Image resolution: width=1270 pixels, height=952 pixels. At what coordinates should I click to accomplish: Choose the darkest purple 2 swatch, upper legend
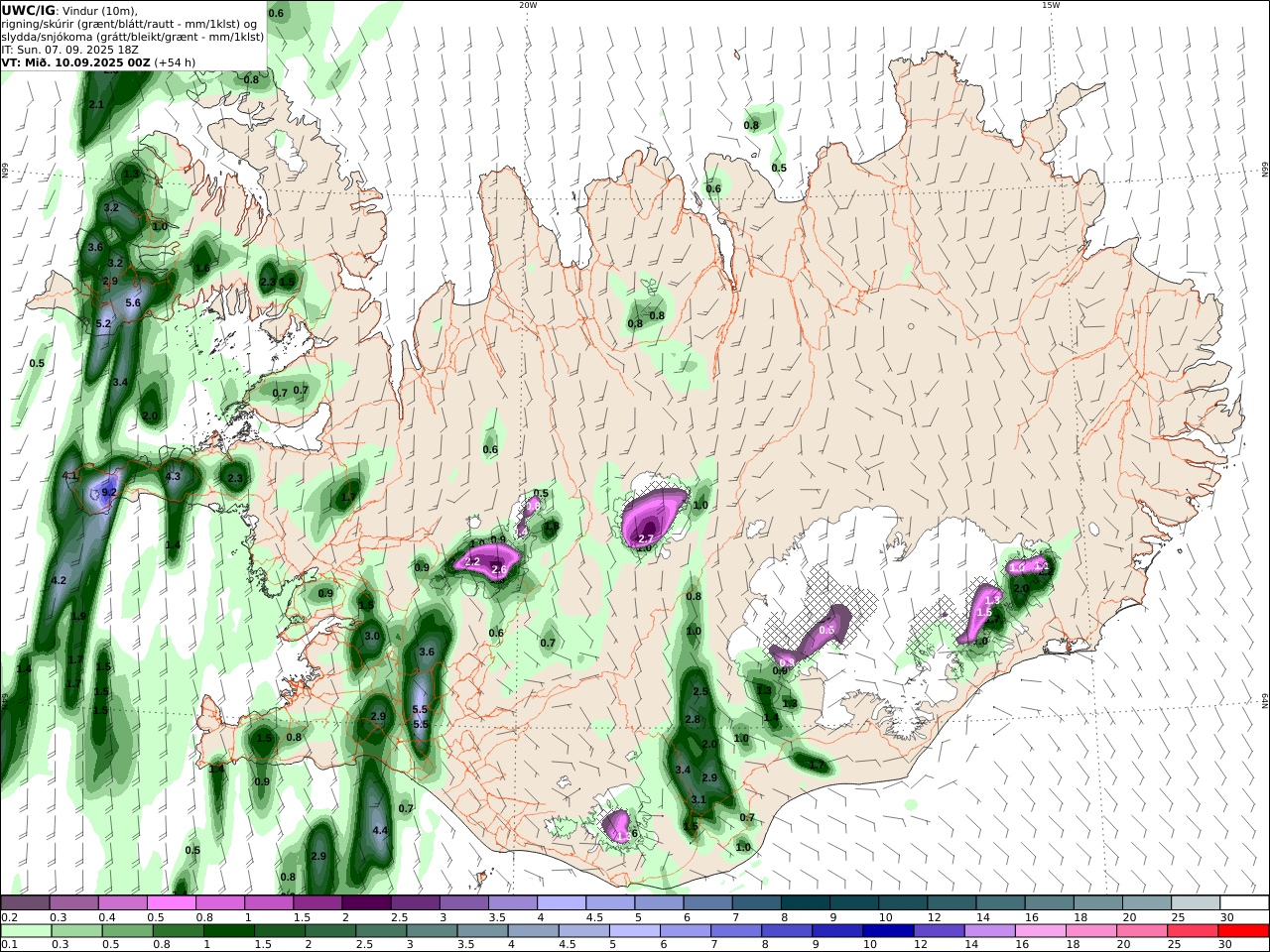pyautogui.click(x=366, y=902)
